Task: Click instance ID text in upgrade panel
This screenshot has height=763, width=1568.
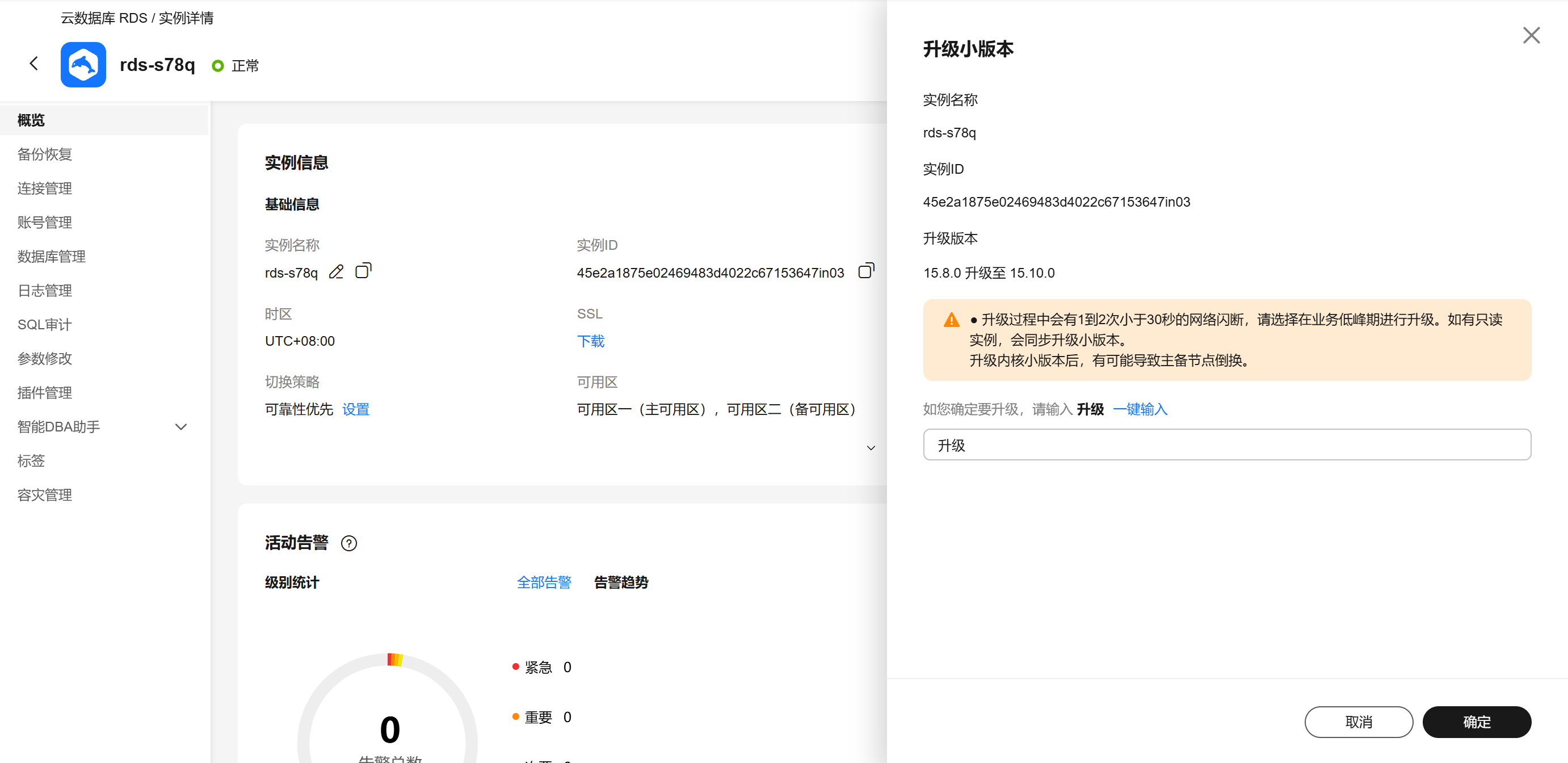Action: pyautogui.click(x=1056, y=202)
